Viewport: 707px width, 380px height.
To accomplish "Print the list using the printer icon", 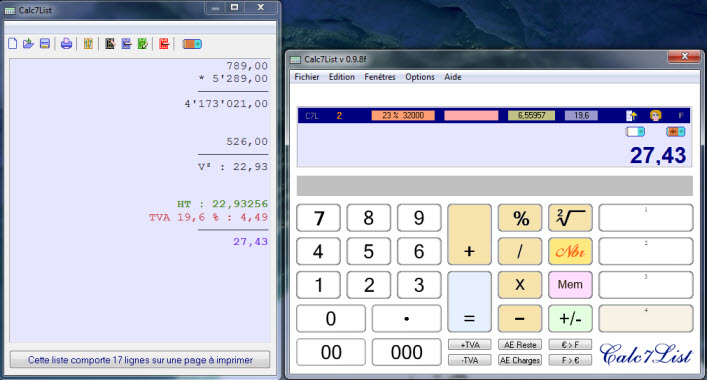I will (x=66, y=44).
